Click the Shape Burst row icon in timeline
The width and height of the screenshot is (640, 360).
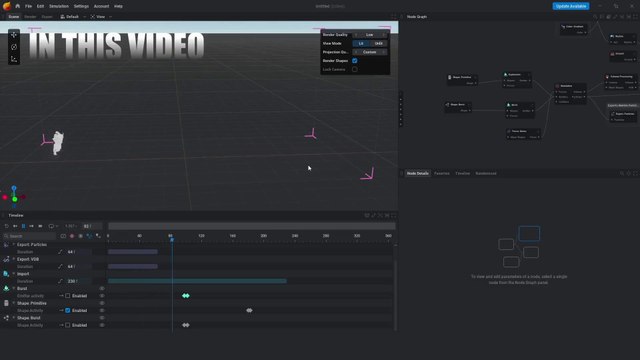tap(6, 318)
